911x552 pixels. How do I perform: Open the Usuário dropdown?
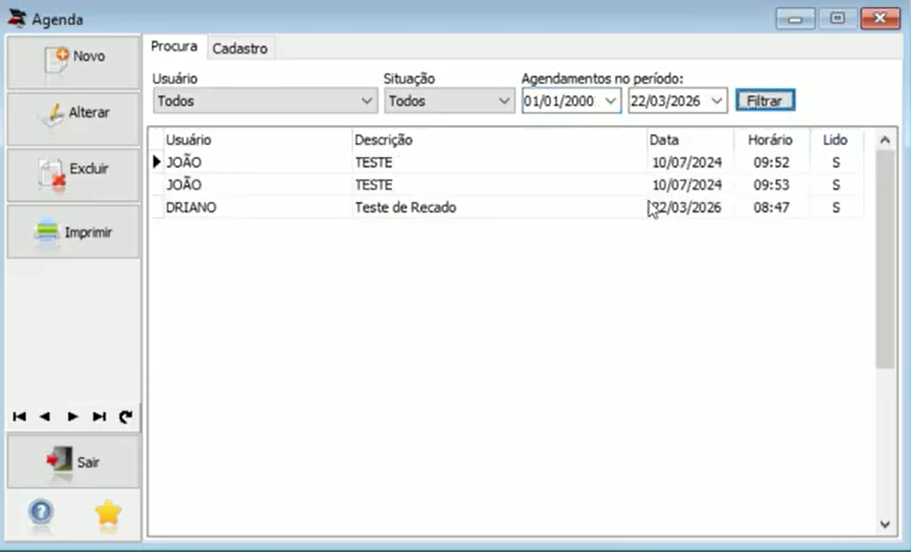pos(266,101)
